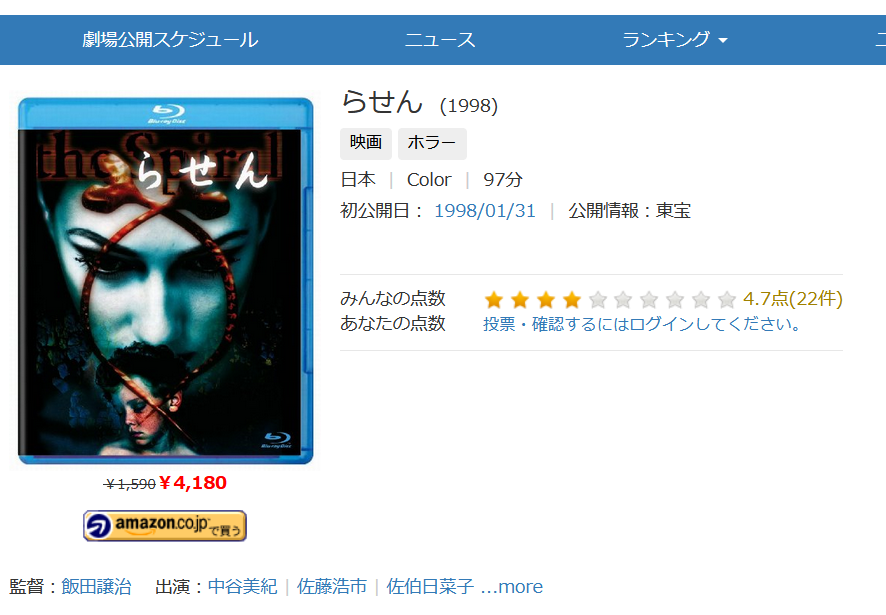Screen dimensions: 886x615
Task: Select the ホラー genre tag
Action: 432,143
